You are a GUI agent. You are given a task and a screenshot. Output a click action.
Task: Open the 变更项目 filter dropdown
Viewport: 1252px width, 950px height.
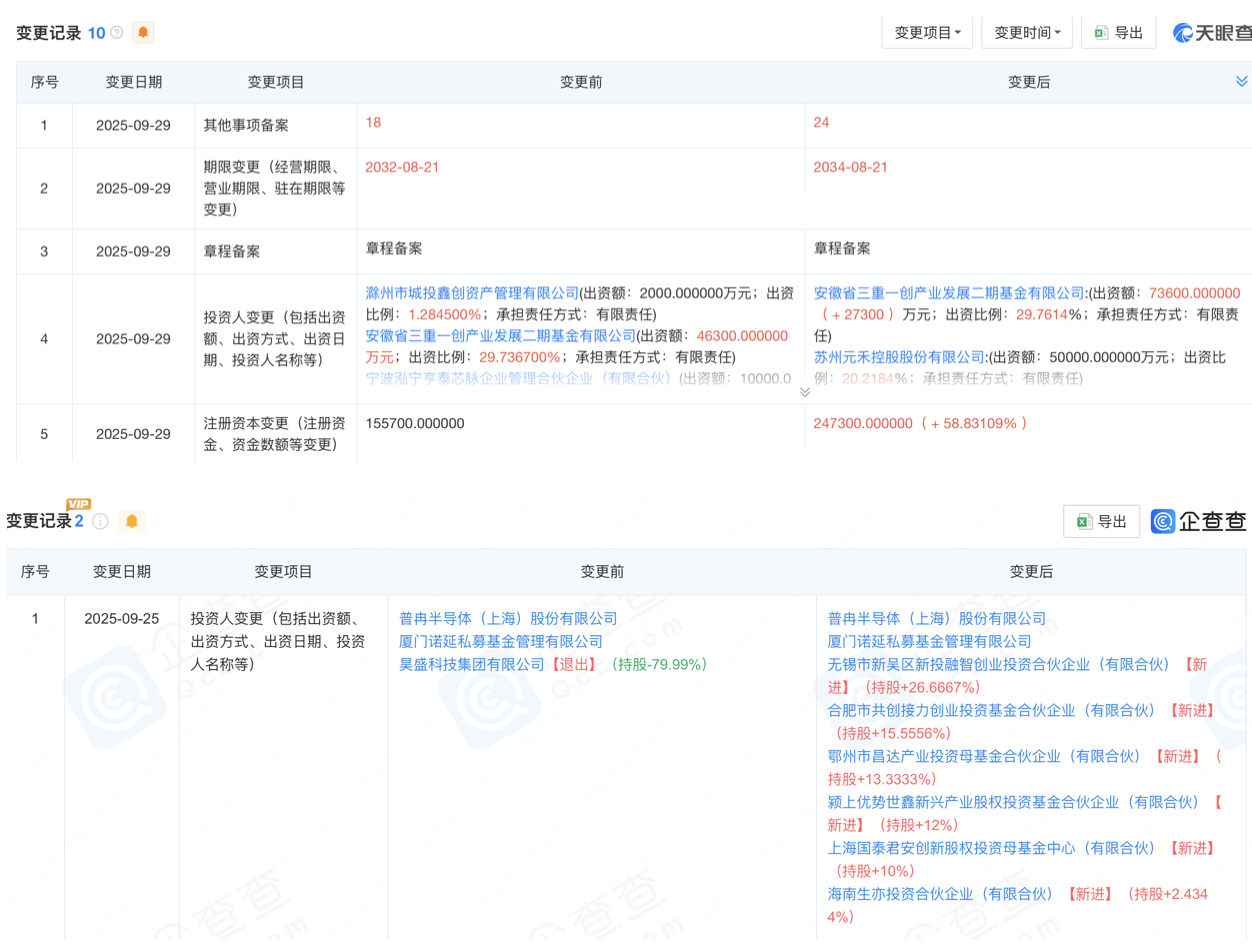click(926, 32)
